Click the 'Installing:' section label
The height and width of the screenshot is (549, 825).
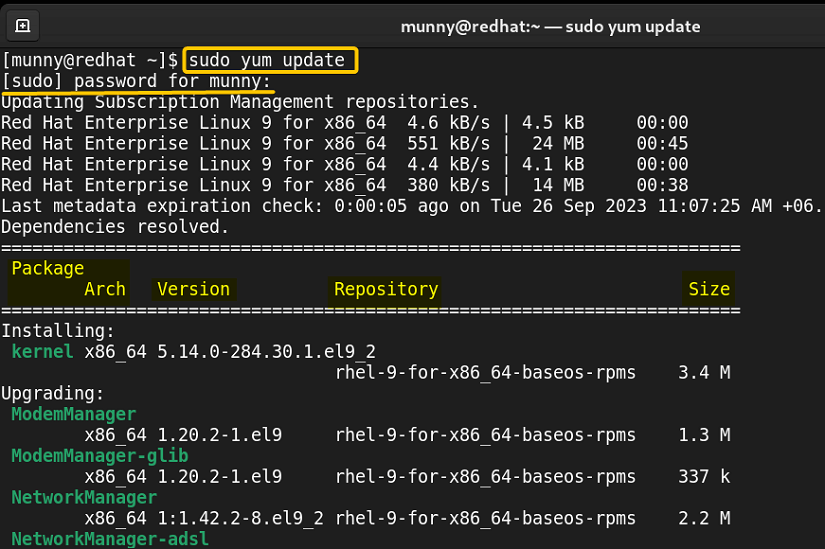[58, 331]
